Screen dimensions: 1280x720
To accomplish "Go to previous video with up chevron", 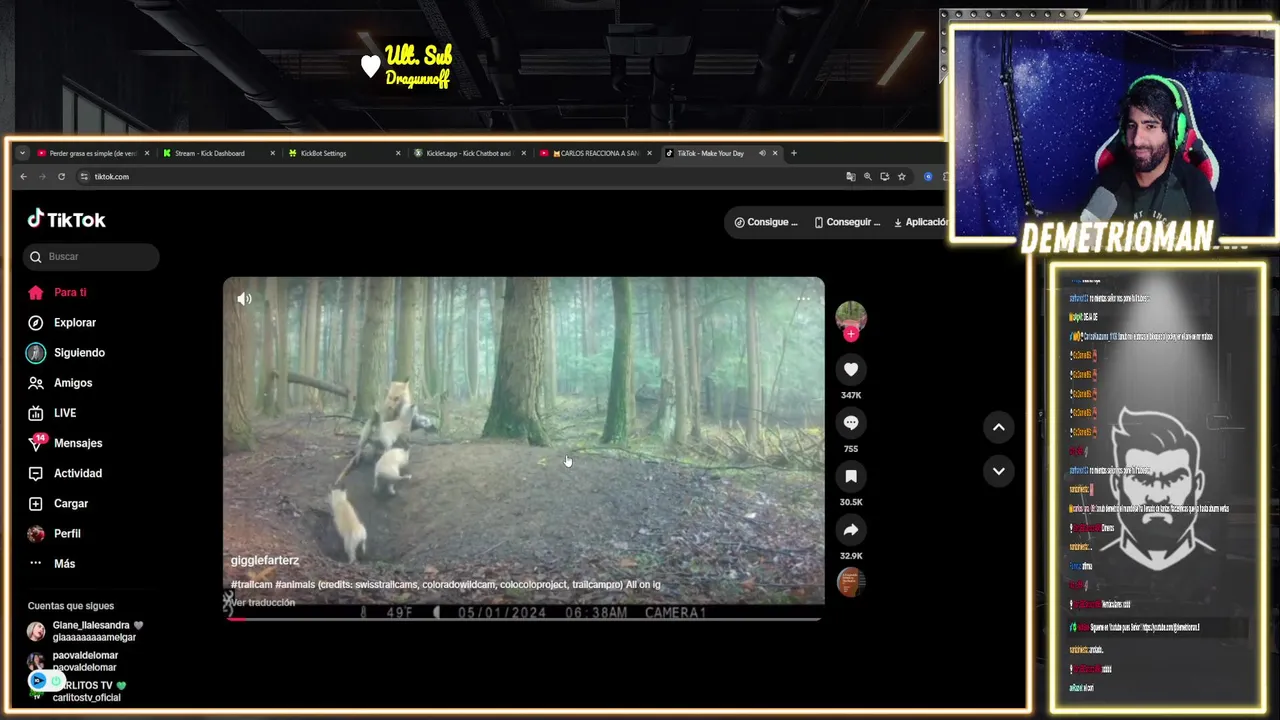I will pyautogui.click(x=998, y=427).
